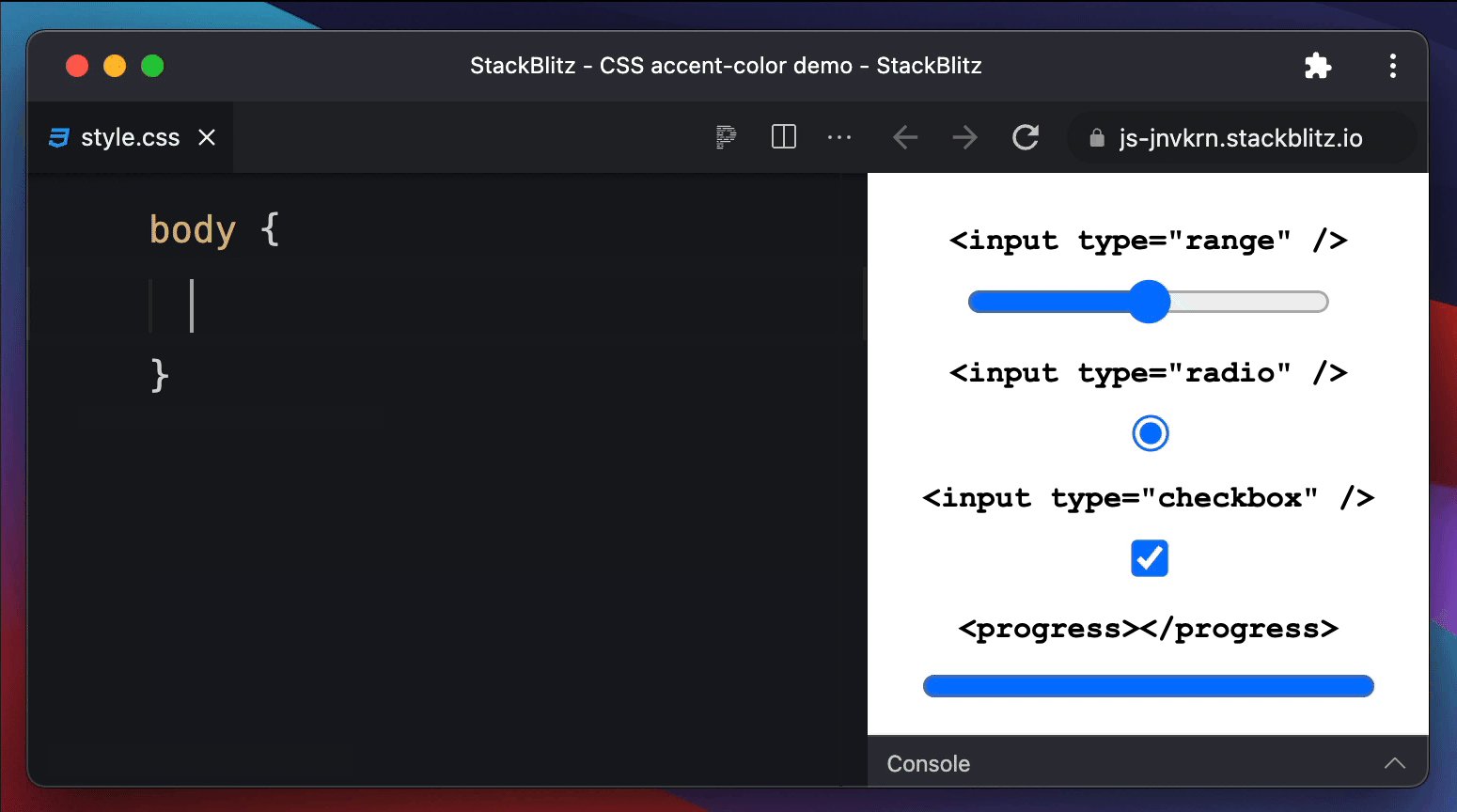1457x812 pixels.
Task: Switch to the style.css tab
Action: point(129,137)
